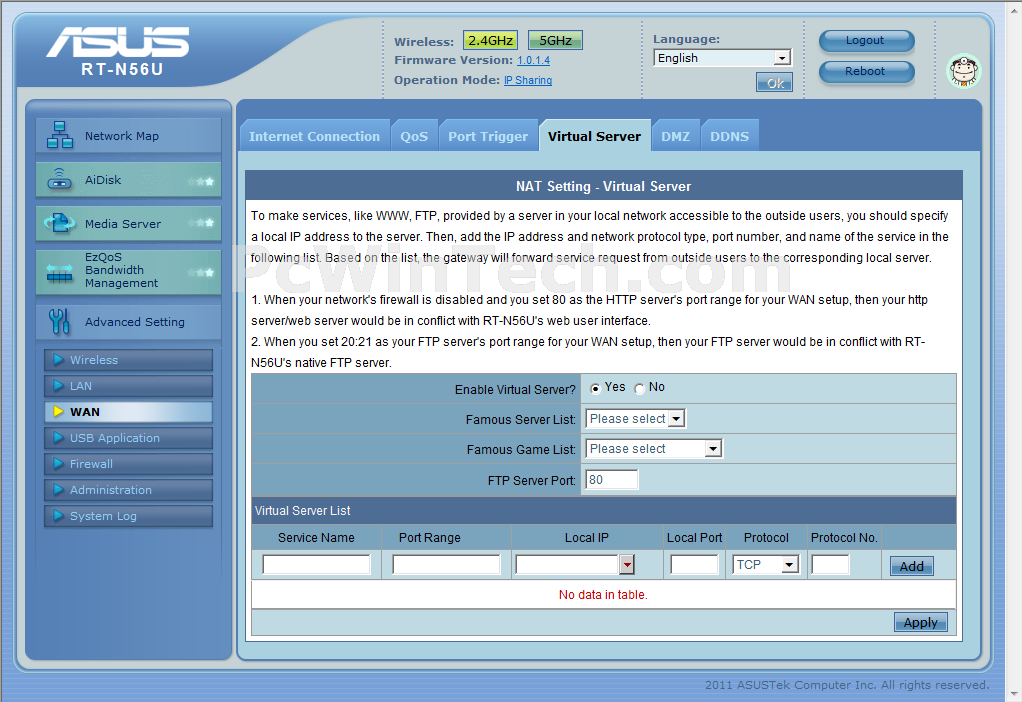
Task: Open the Firewall settings submenu
Action: (128, 464)
